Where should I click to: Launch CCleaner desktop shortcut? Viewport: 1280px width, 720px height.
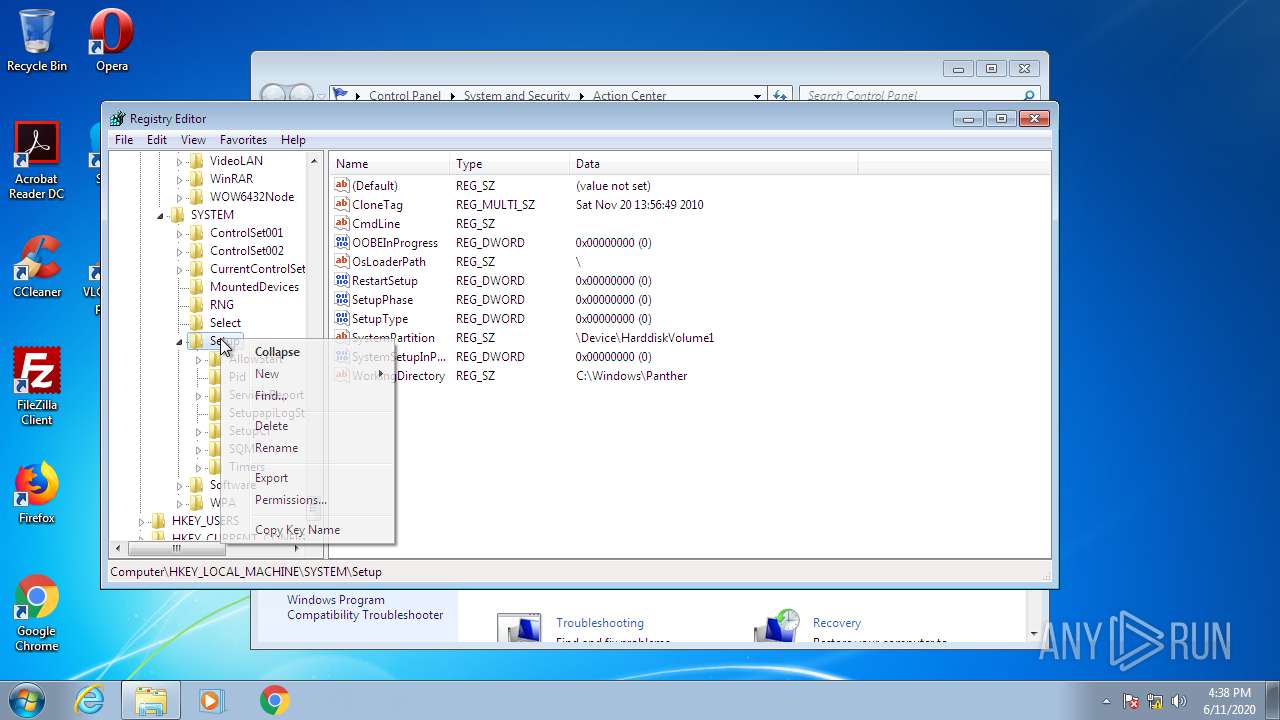37,266
